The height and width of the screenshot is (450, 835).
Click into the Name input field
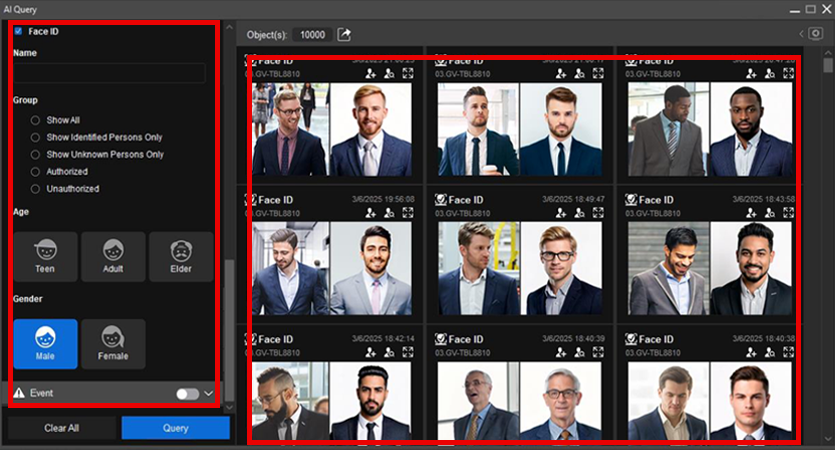pos(109,73)
